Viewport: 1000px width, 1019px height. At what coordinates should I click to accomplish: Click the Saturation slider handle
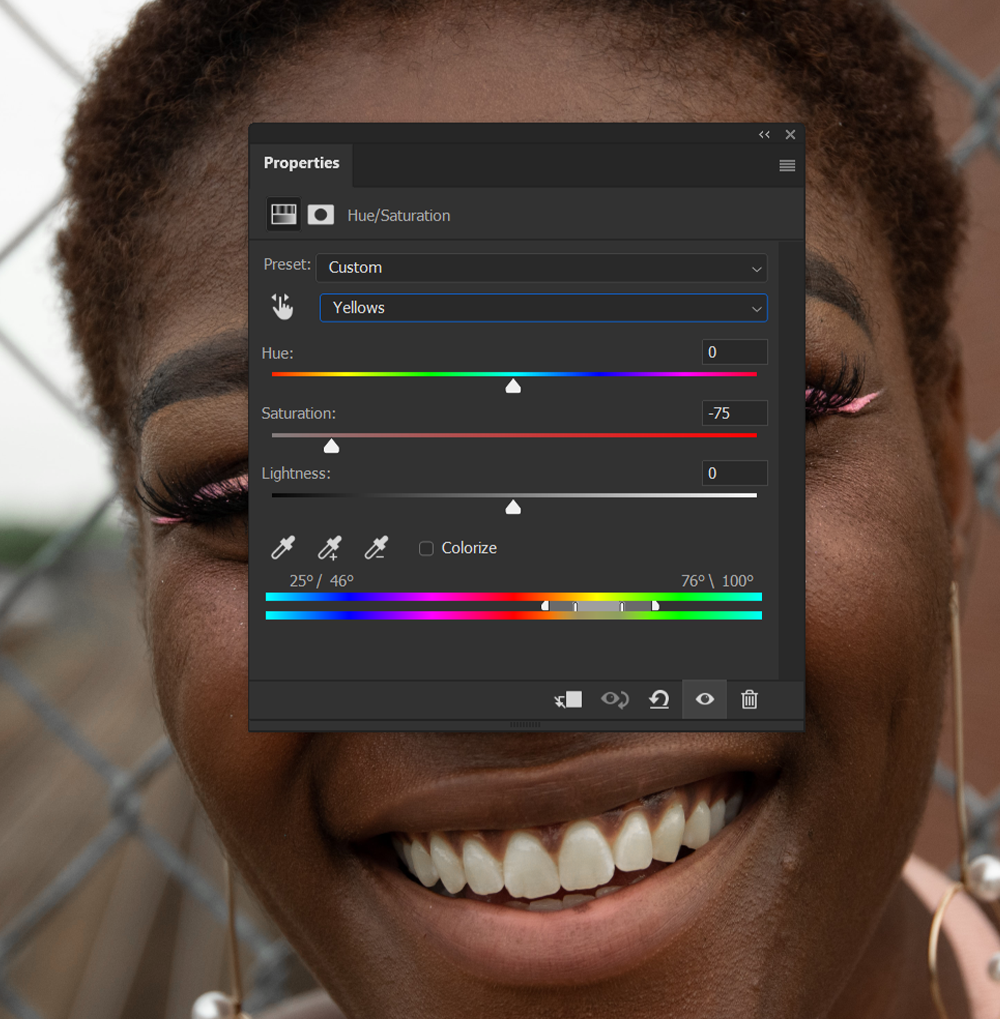[x=331, y=446]
